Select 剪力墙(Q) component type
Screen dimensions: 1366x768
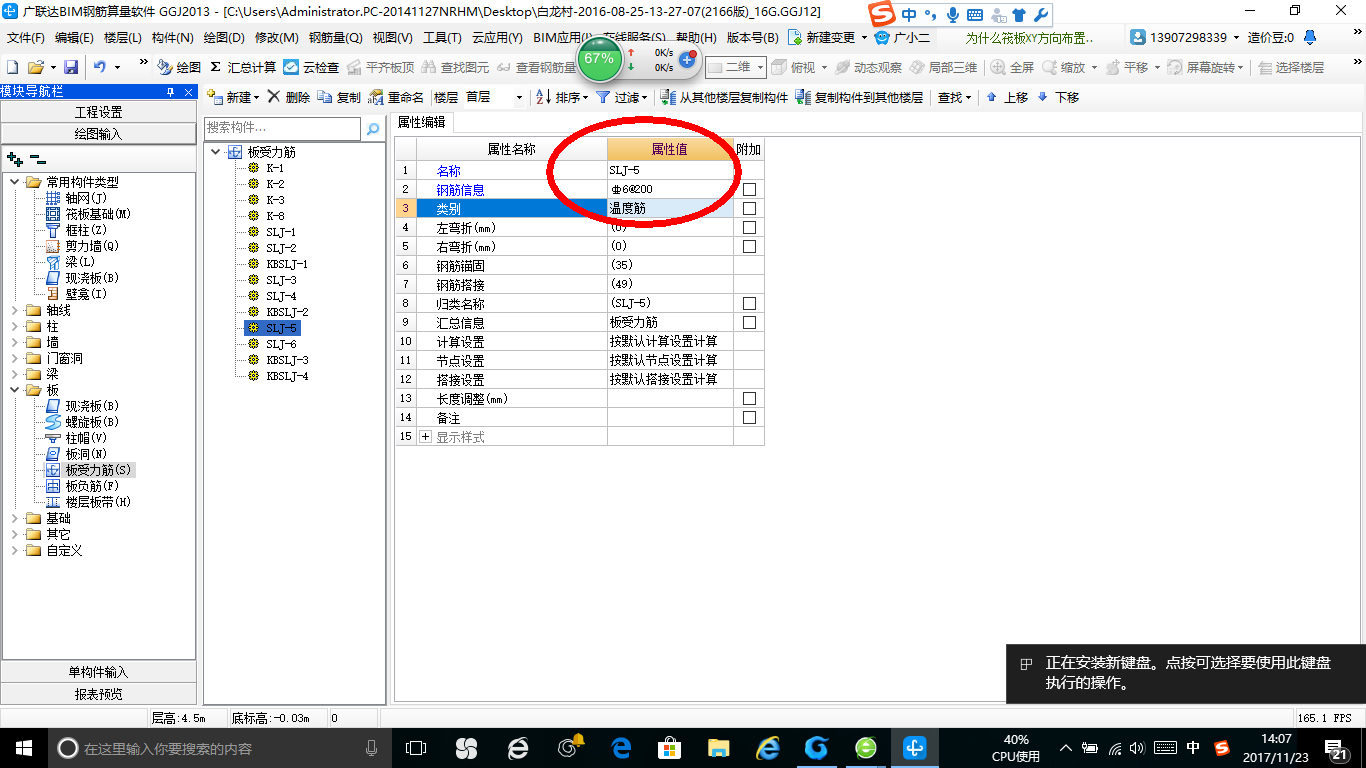click(x=82, y=246)
